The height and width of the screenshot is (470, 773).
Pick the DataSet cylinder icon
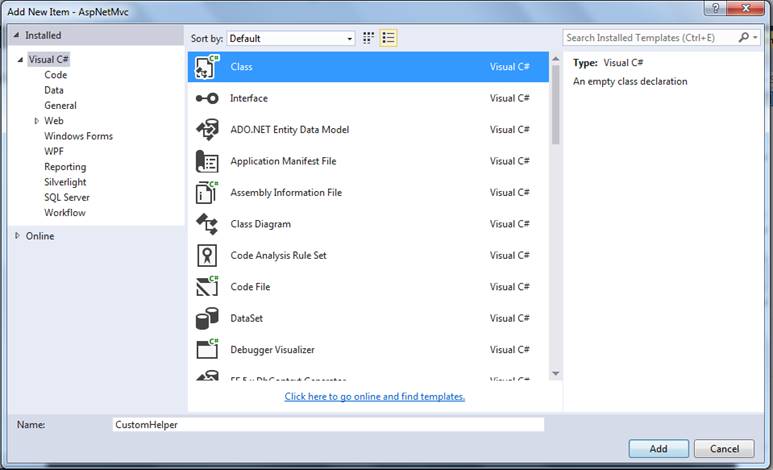coord(207,318)
